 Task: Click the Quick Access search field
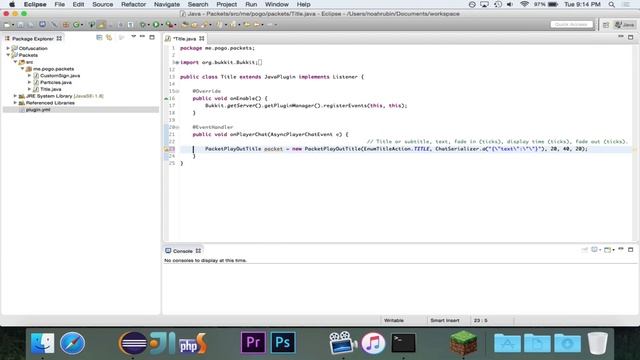[x=571, y=24]
